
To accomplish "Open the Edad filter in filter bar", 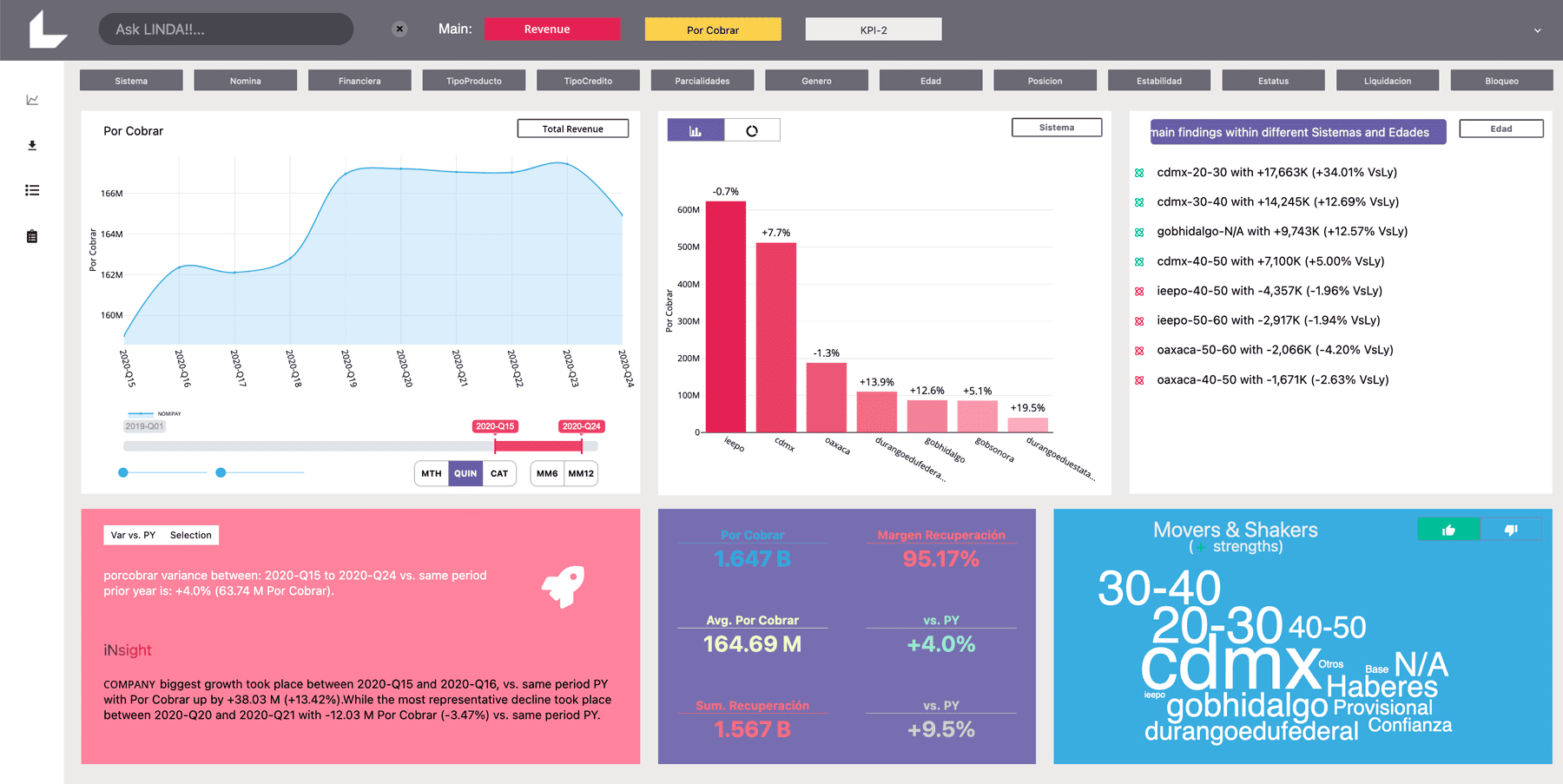I will point(931,81).
